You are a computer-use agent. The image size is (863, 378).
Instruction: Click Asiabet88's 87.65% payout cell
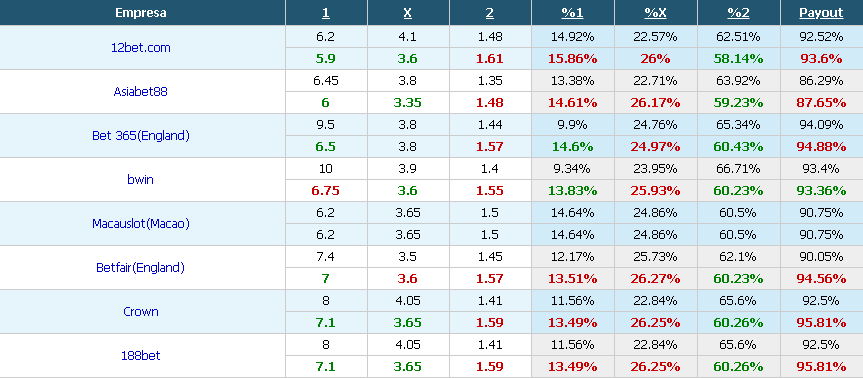821,103
